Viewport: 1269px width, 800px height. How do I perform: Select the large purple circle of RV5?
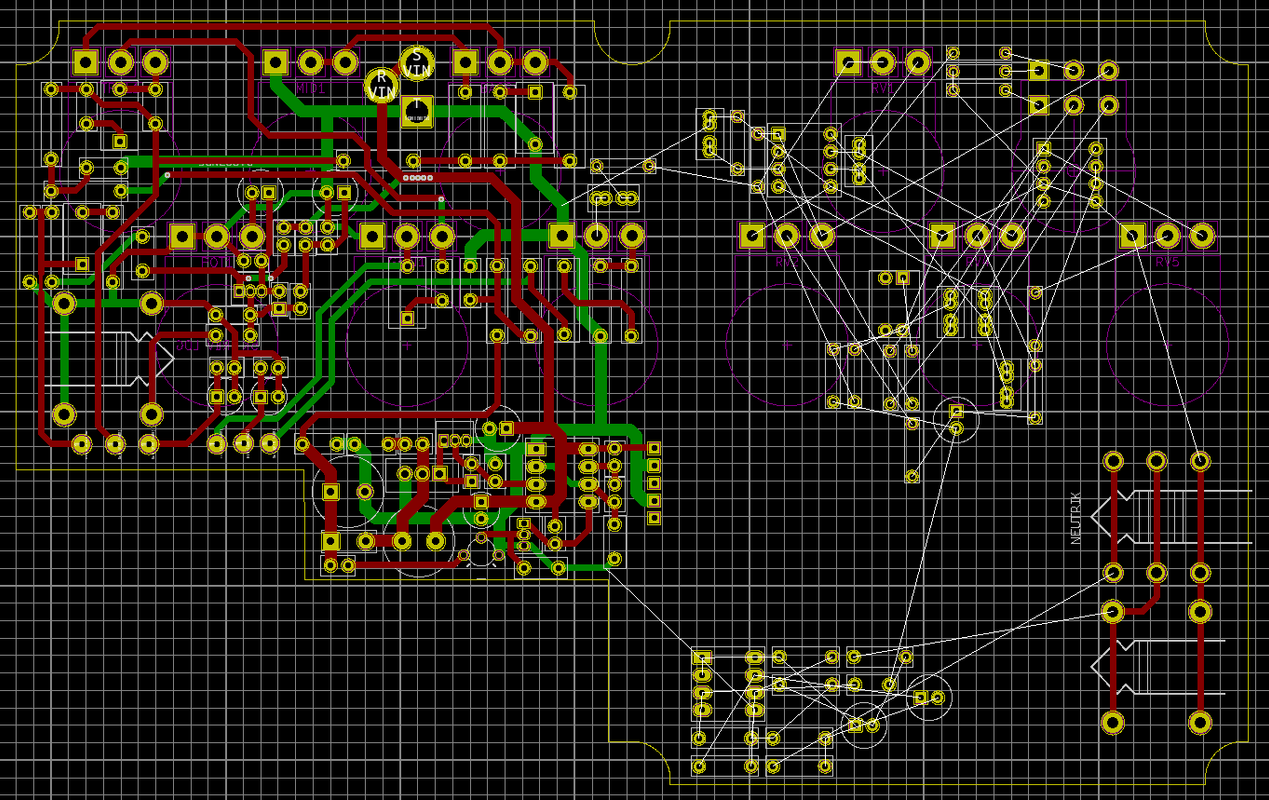[x=1166, y=345]
